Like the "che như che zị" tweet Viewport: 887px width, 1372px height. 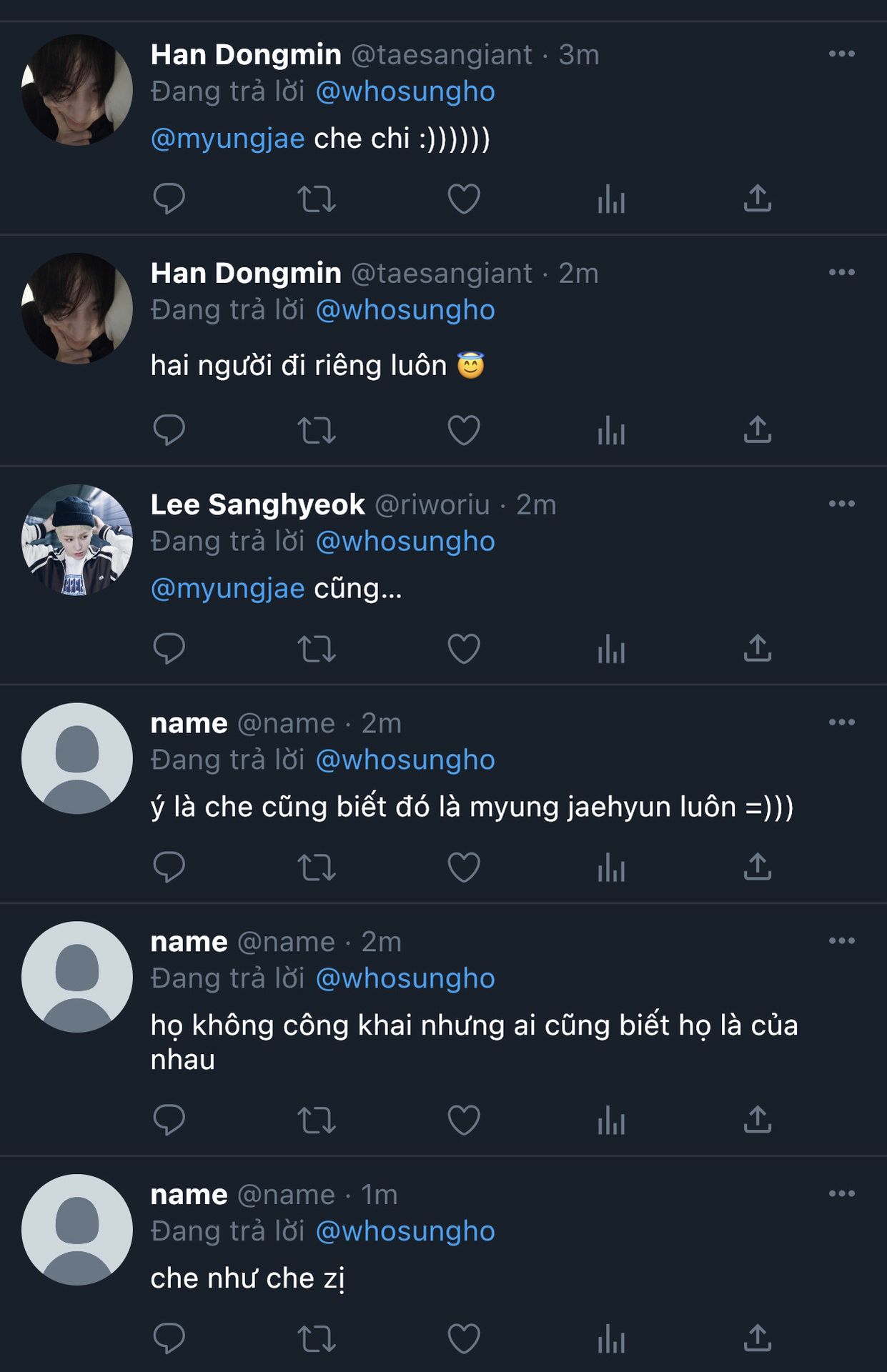pos(463,1338)
